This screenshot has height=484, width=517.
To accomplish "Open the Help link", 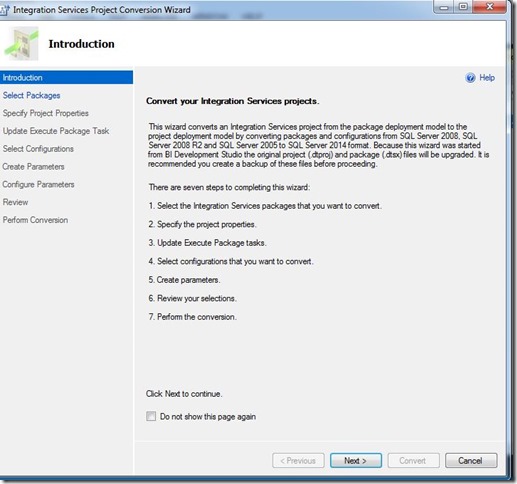I will click(x=487, y=78).
